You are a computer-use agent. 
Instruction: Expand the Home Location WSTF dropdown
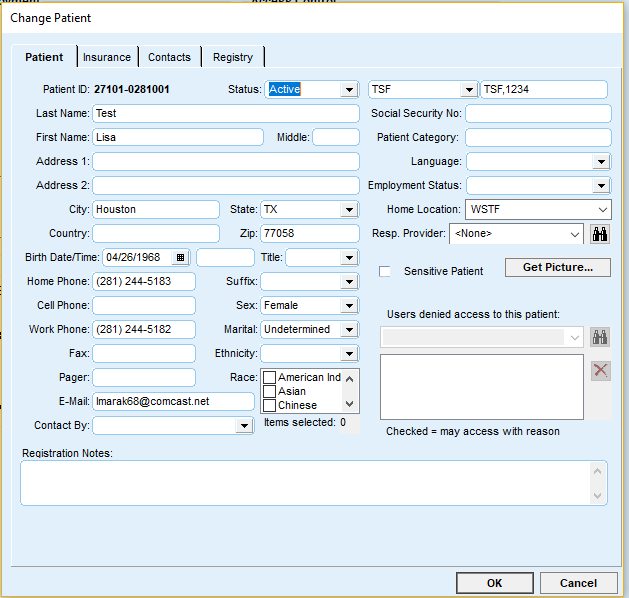(x=601, y=210)
